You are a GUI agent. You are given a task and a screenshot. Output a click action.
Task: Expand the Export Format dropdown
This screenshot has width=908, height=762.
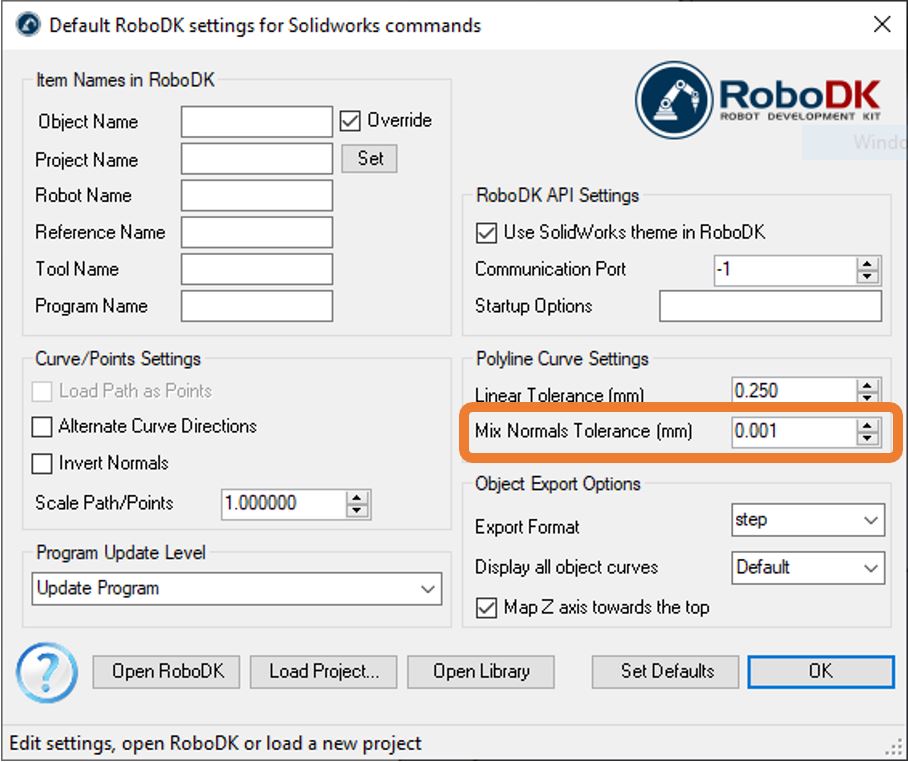click(808, 520)
